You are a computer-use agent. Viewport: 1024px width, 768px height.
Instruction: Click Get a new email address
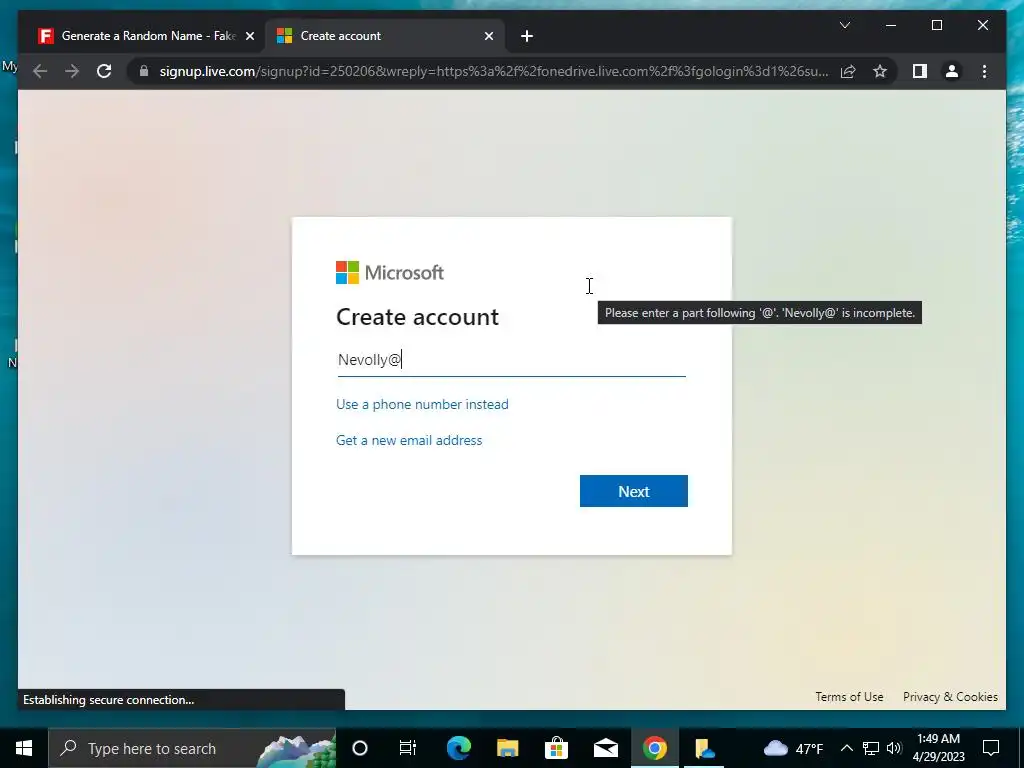point(409,440)
